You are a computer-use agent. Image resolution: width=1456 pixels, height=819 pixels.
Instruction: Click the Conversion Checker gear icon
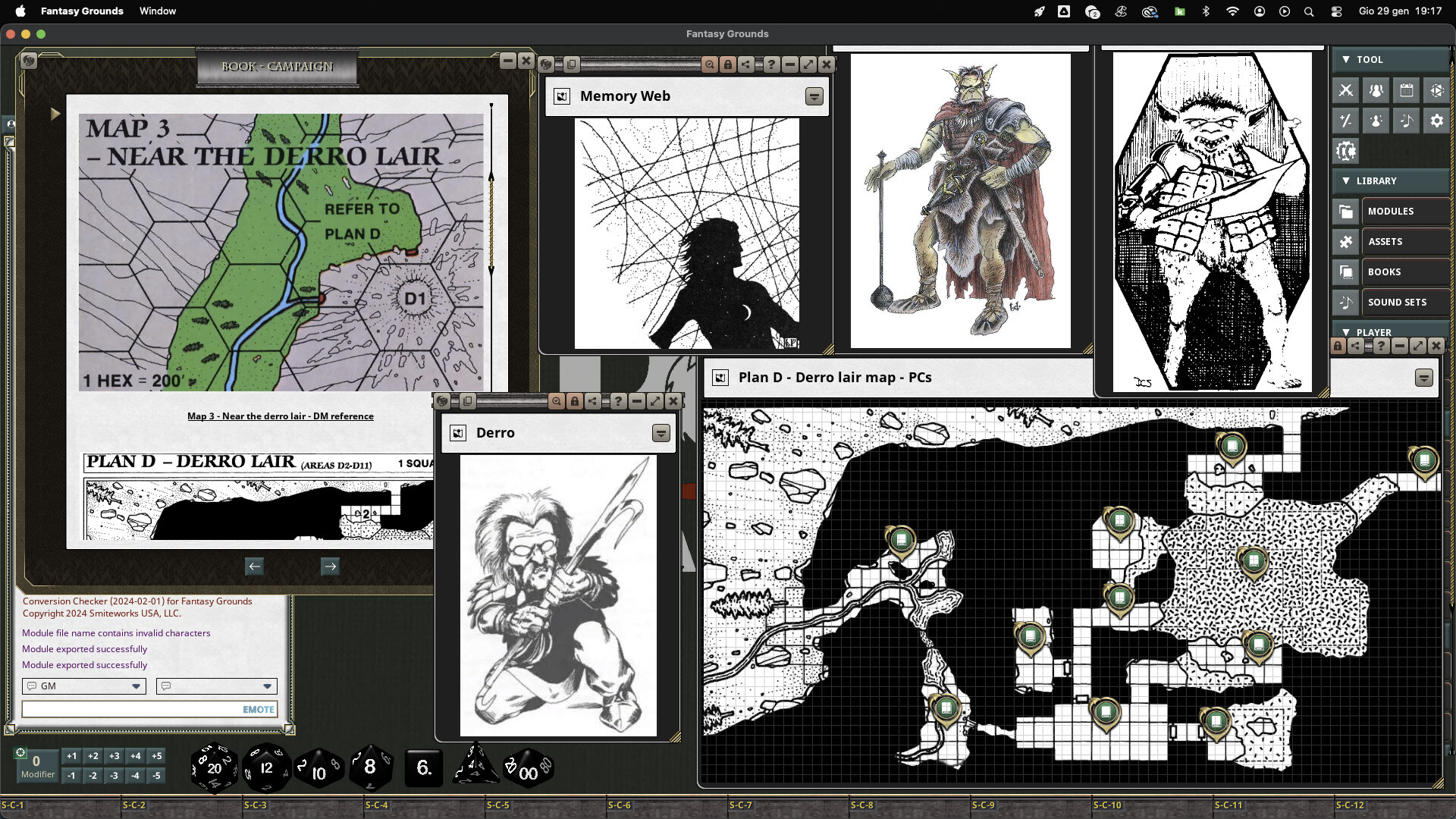pyautogui.click(x=1346, y=150)
